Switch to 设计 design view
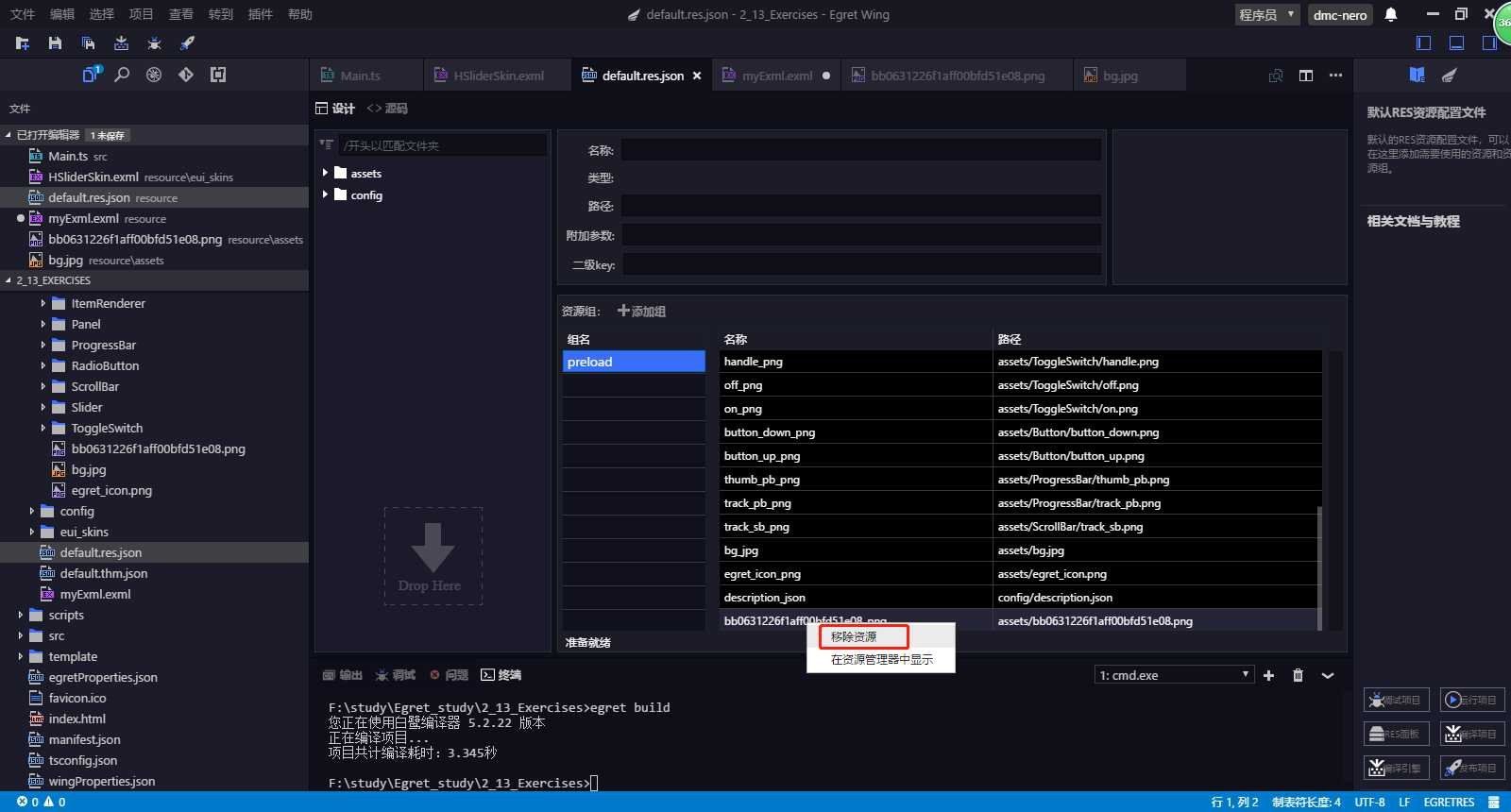 tap(335, 109)
